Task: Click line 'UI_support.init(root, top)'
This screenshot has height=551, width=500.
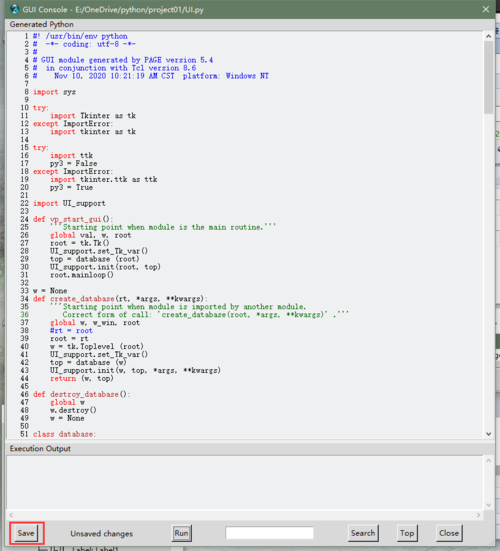Action: pyautogui.click(x=105, y=267)
